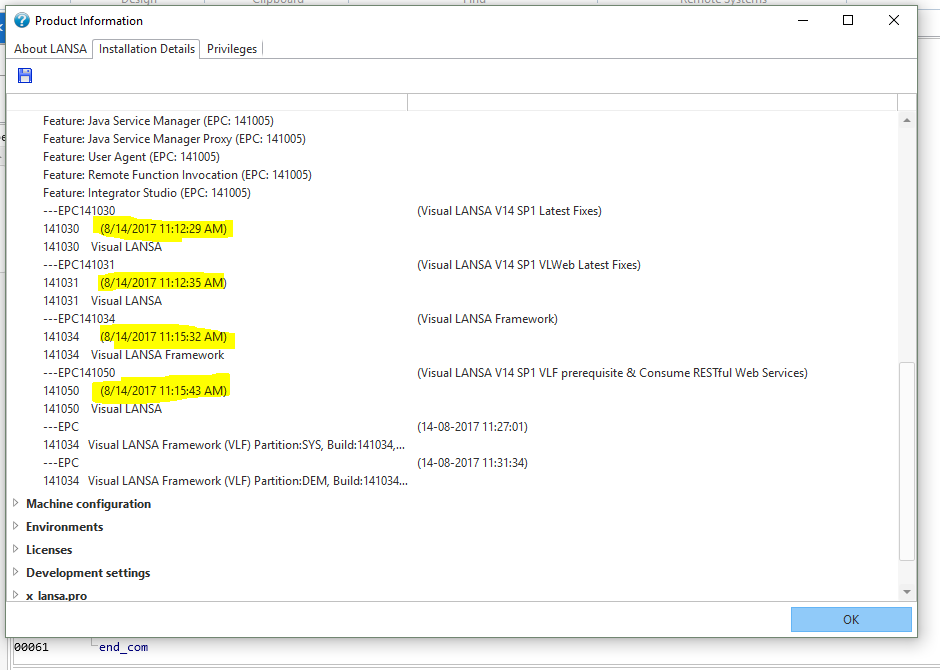This screenshot has height=670, width=940.
Task: Click the (14-08-2017 11:27:01) value
Action: coord(472,427)
